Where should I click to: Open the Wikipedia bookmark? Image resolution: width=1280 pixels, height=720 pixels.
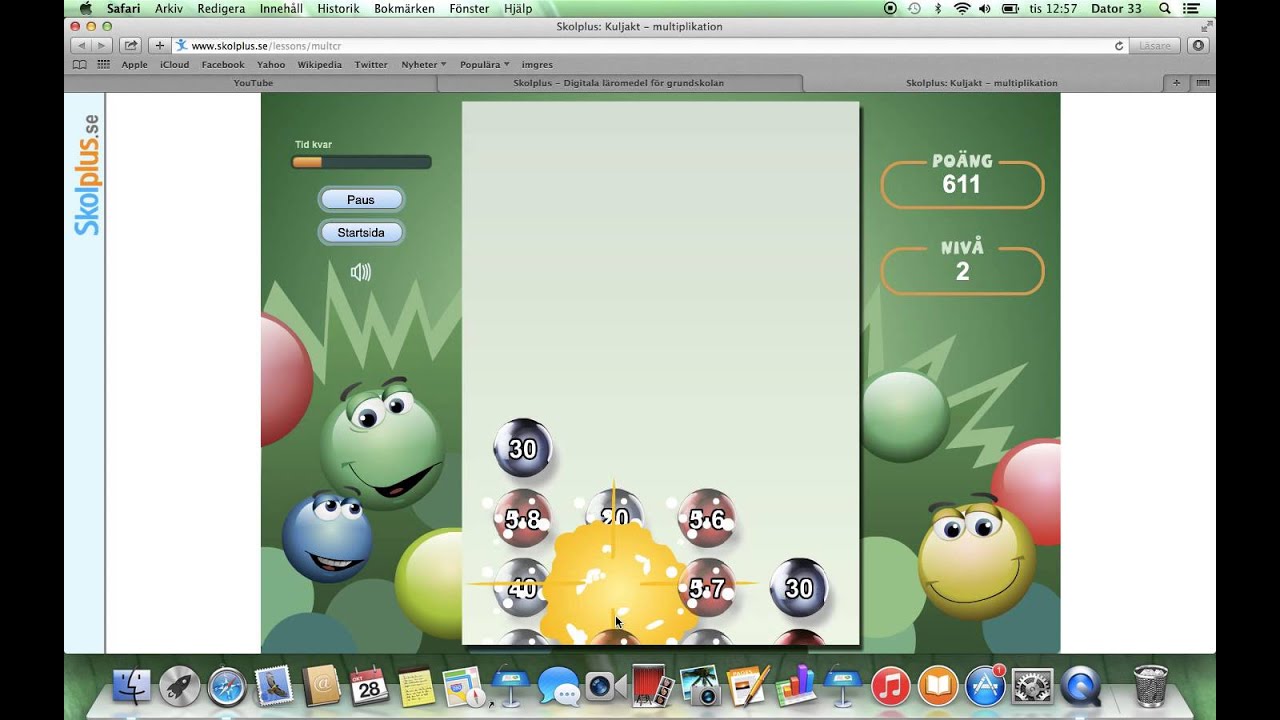tap(320, 64)
